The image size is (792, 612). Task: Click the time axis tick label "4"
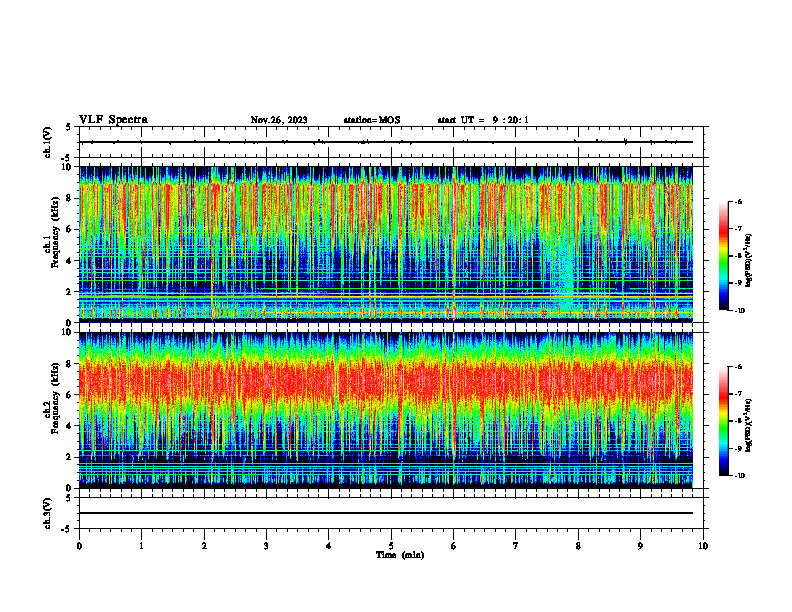coord(329,546)
